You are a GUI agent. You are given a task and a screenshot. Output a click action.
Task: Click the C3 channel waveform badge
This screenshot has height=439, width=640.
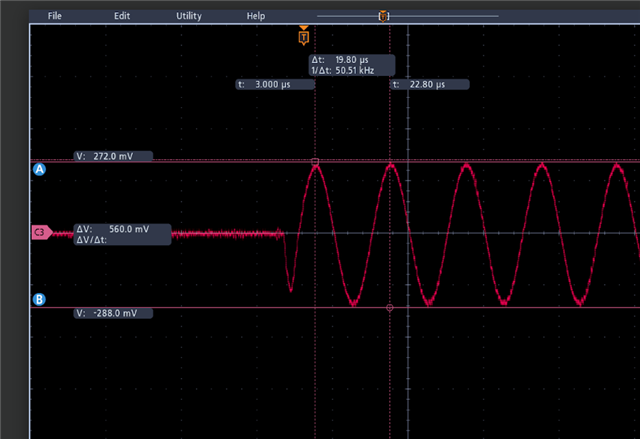[42, 232]
